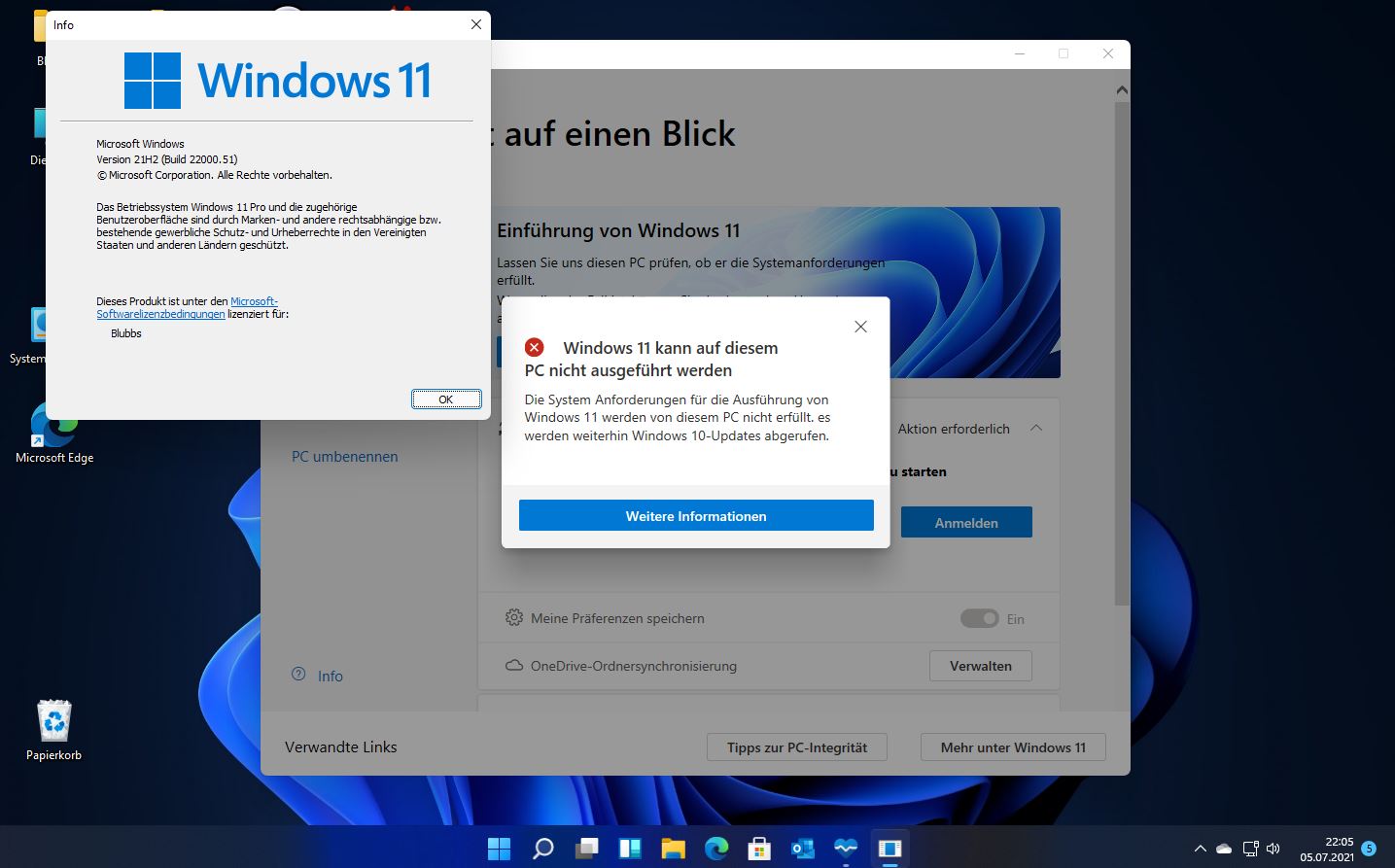The height and width of the screenshot is (868, 1395).
Task: Click the Einführung von Windows 11 heading
Action: pyautogui.click(x=618, y=230)
